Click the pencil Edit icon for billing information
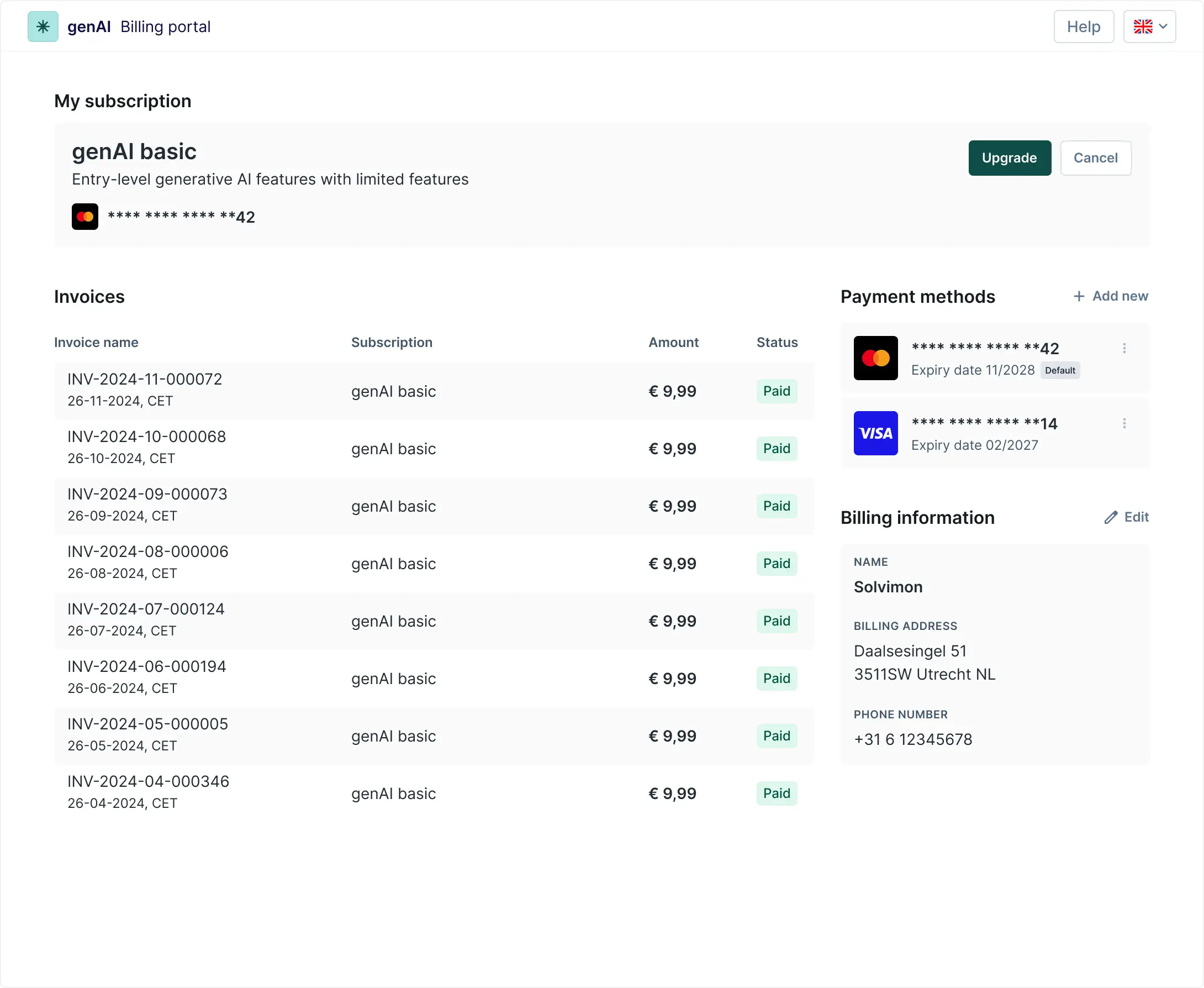The width and height of the screenshot is (1204, 988). 1111,517
